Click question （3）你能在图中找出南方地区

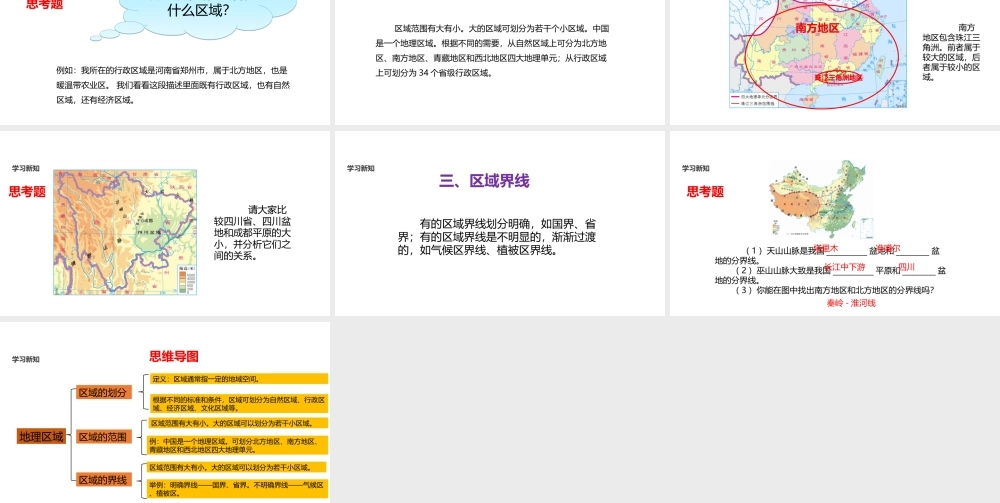[835, 290]
